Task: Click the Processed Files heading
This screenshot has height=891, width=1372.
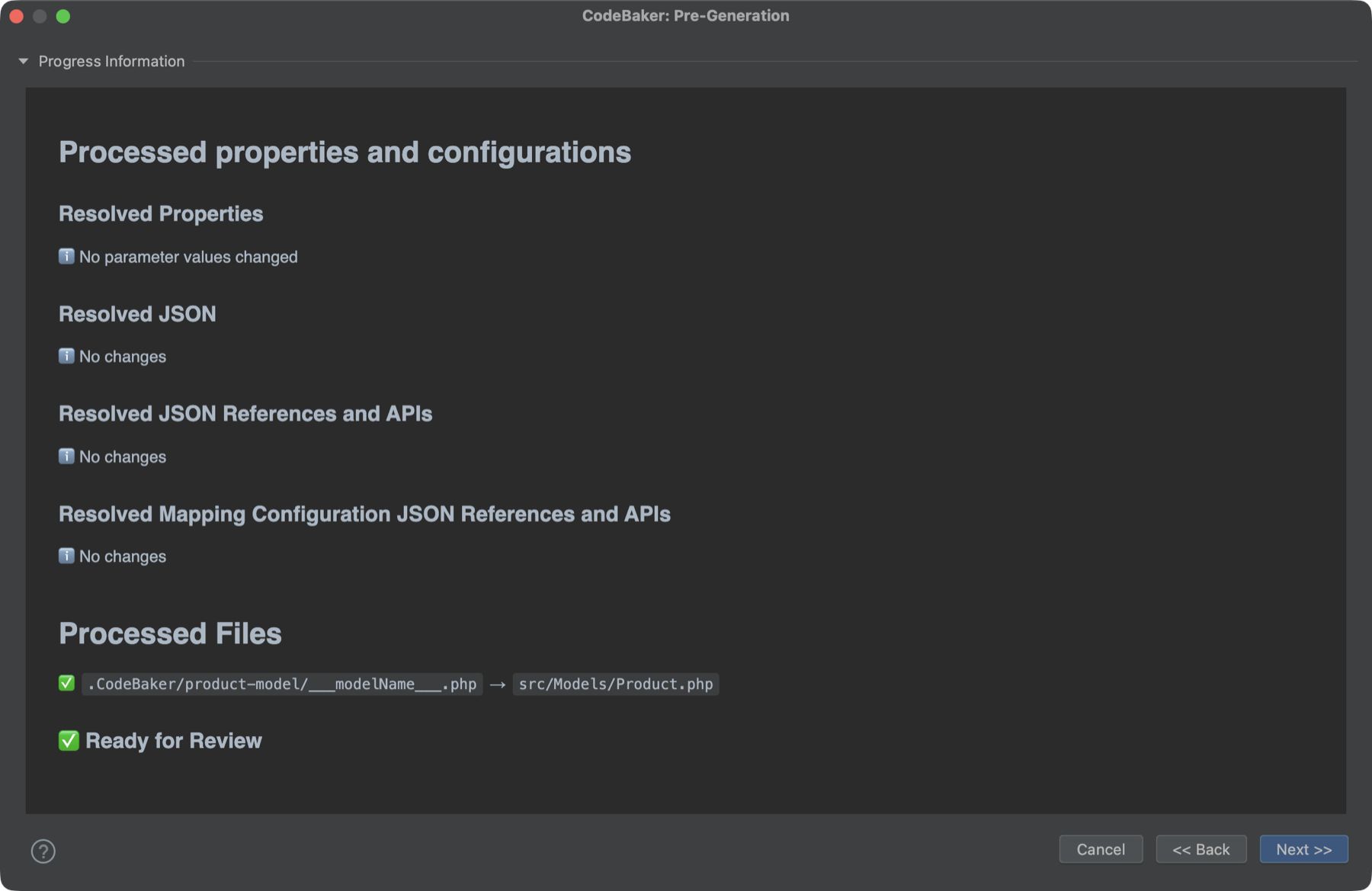Action: click(170, 633)
